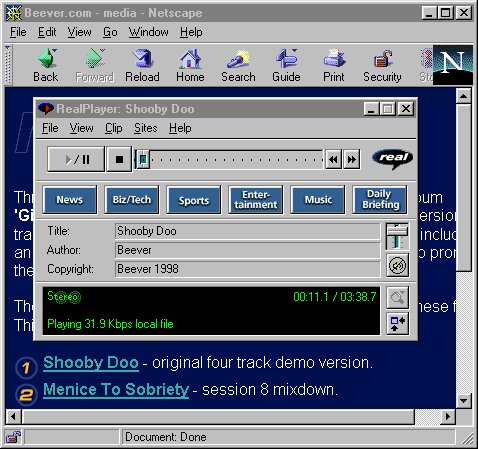Open the Guide toolbar button
Image resolution: width=478 pixels, height=449 pixels.
coord(286,66)
